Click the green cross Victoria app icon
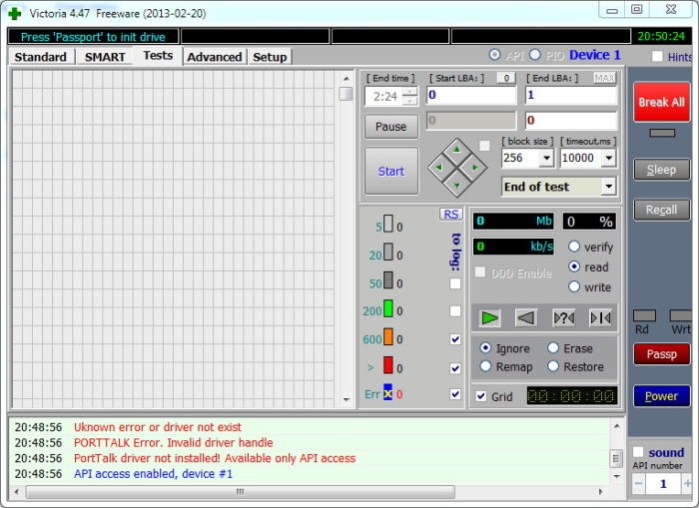 click(x=15, y=13)
